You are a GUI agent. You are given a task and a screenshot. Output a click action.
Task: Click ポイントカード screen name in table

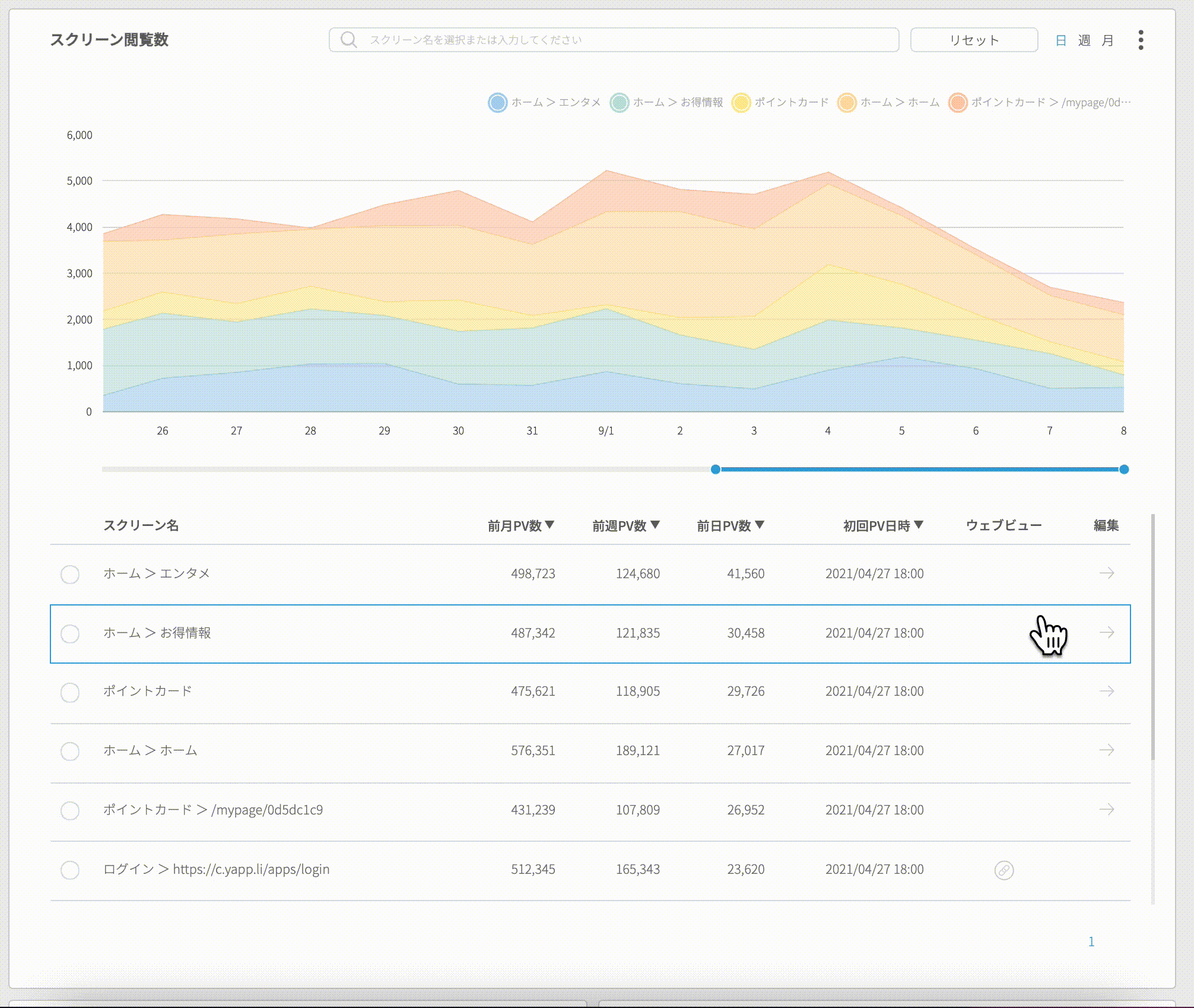point(148,691)
